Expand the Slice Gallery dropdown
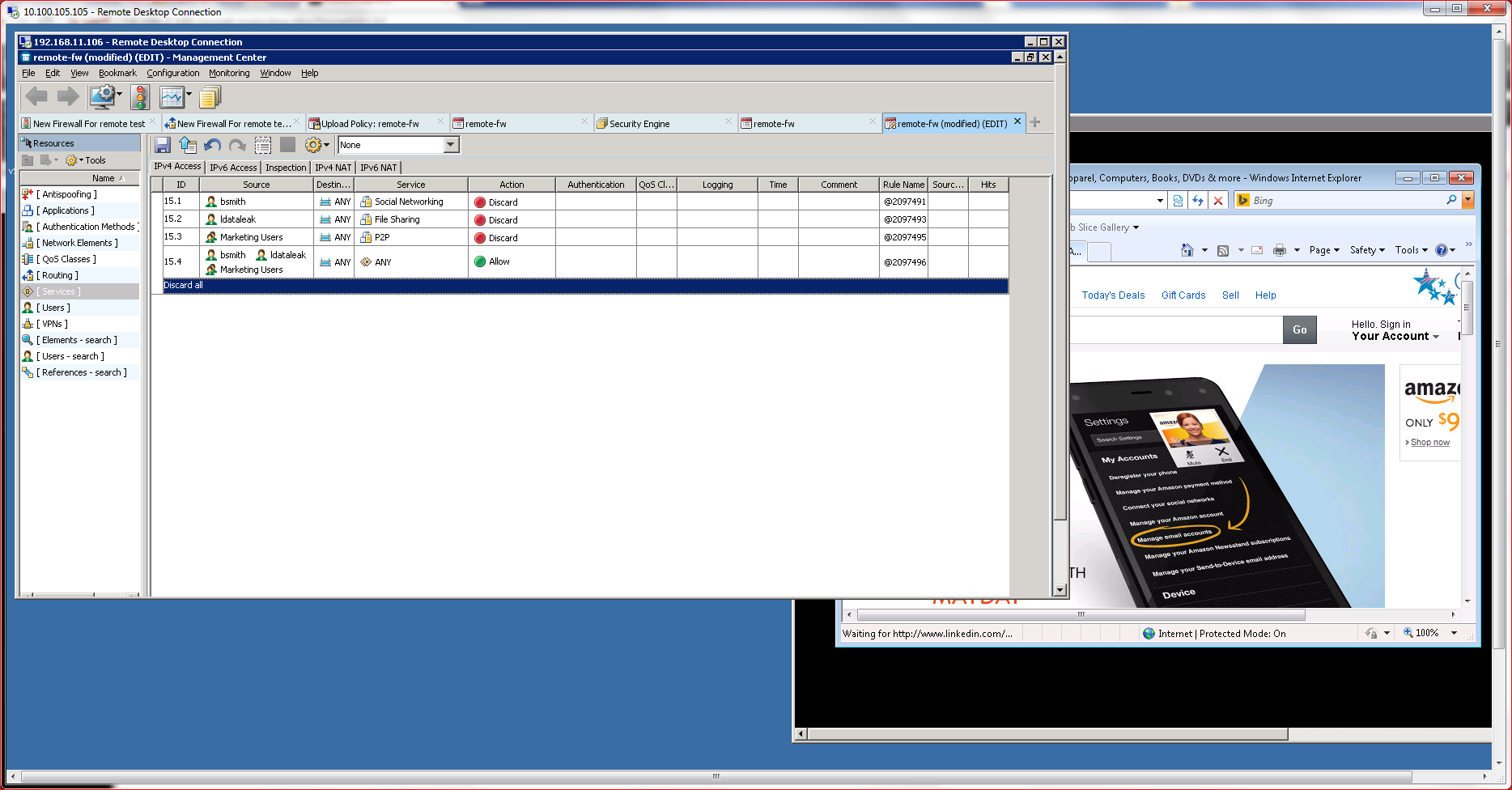 tap(1136, 227)
